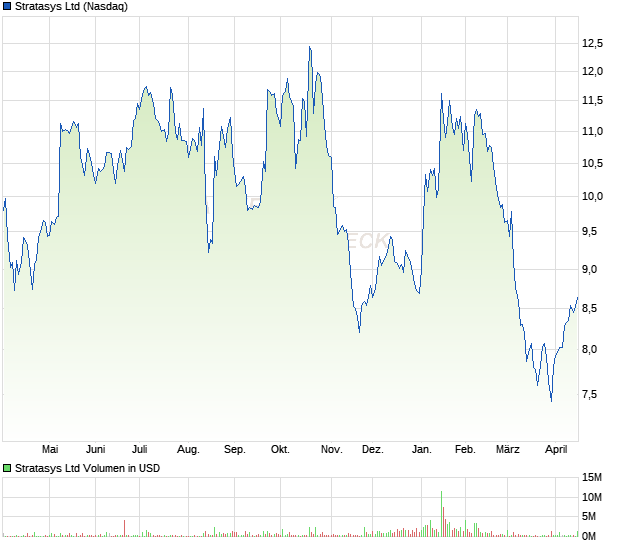The height and width of the screenshot is (546, 620).
Task: Click the 10,0 price axis value
Action: pyautogui.click(x=592, y=196)
